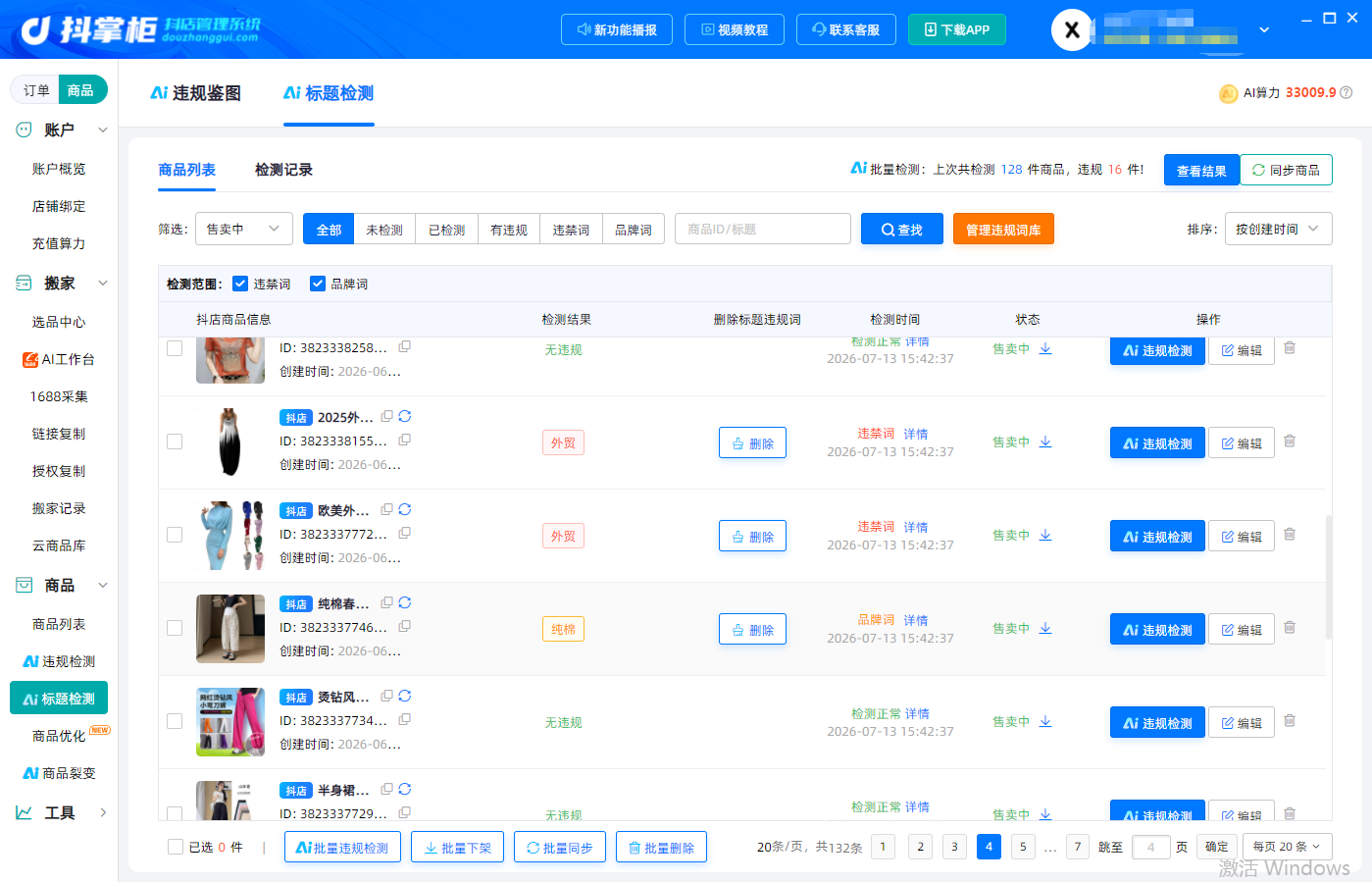Open the 售卖中 filter dropdown
Screen dimensions: 1372x882
[244, 229]
